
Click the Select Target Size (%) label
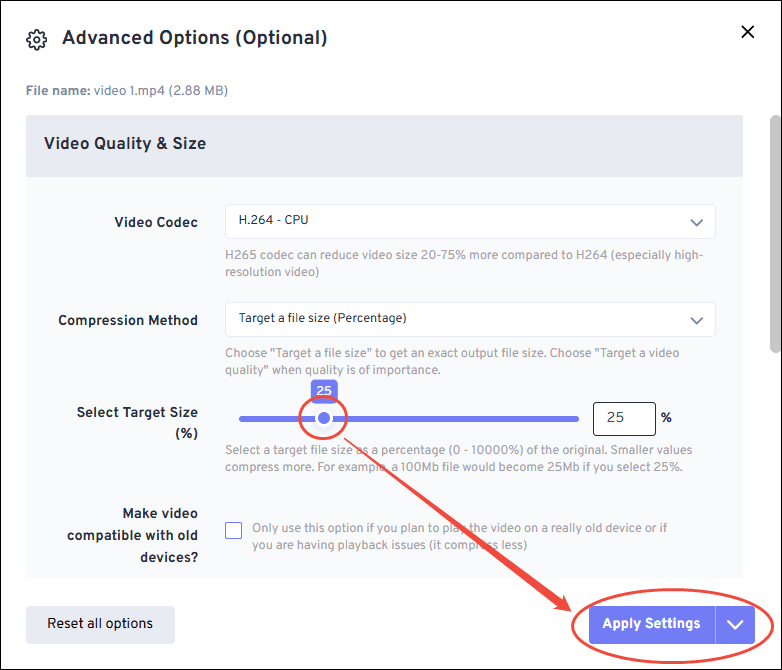point(137,422)
